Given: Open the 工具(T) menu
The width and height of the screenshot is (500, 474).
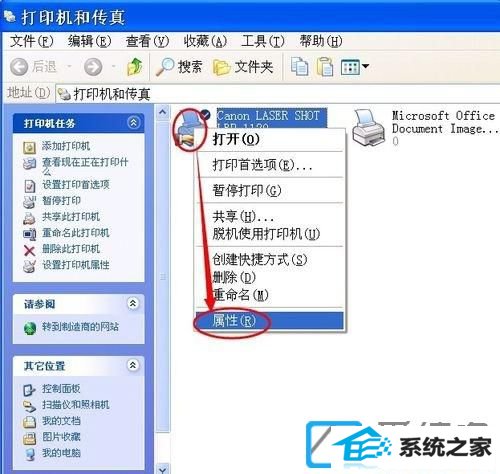Looking at the screenshot, I should 263,41.
